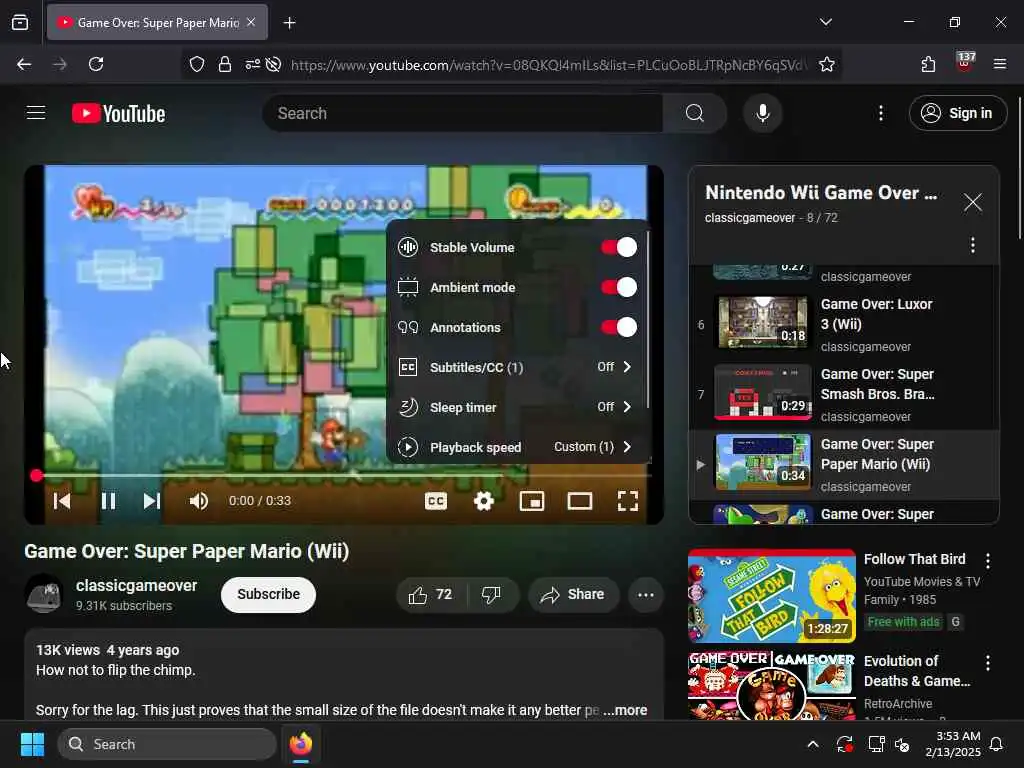This screenshot has width=1024, height=768.
Task: Close the player settings gear menu
Action: click(484, 501)
